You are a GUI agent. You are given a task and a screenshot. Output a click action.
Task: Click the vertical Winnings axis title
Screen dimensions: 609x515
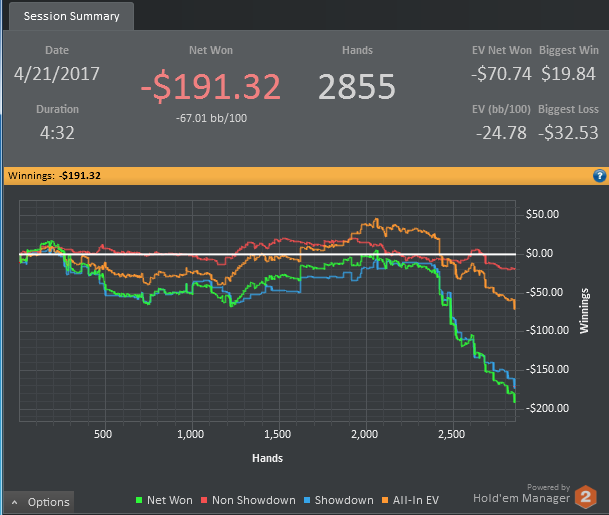584,311
